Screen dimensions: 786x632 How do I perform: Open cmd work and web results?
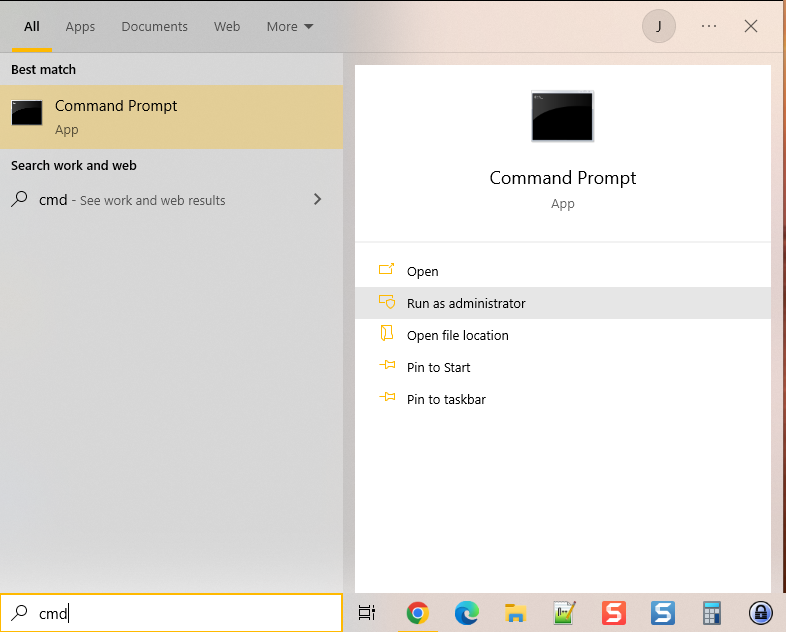(x=171, y=200)
